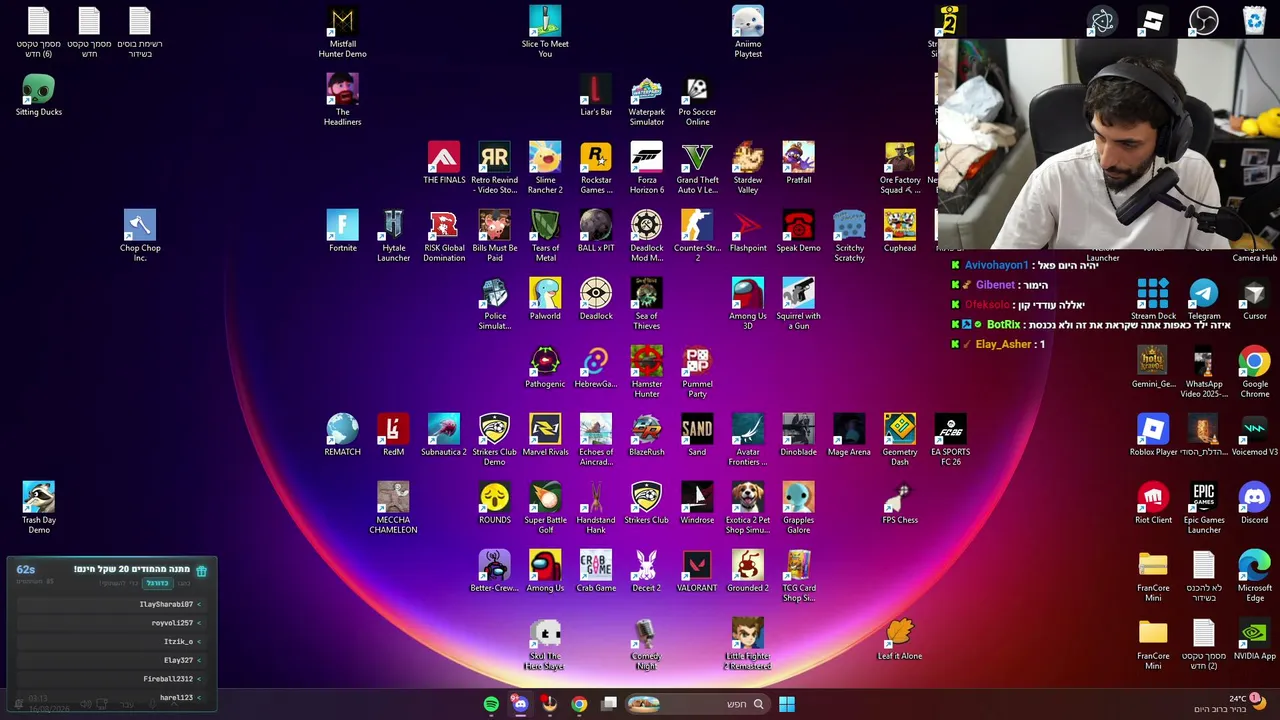Screen dimensions: 1280x720
Task: Select the Pro Soccer Online icon
Action: click(x=697, y=100)
